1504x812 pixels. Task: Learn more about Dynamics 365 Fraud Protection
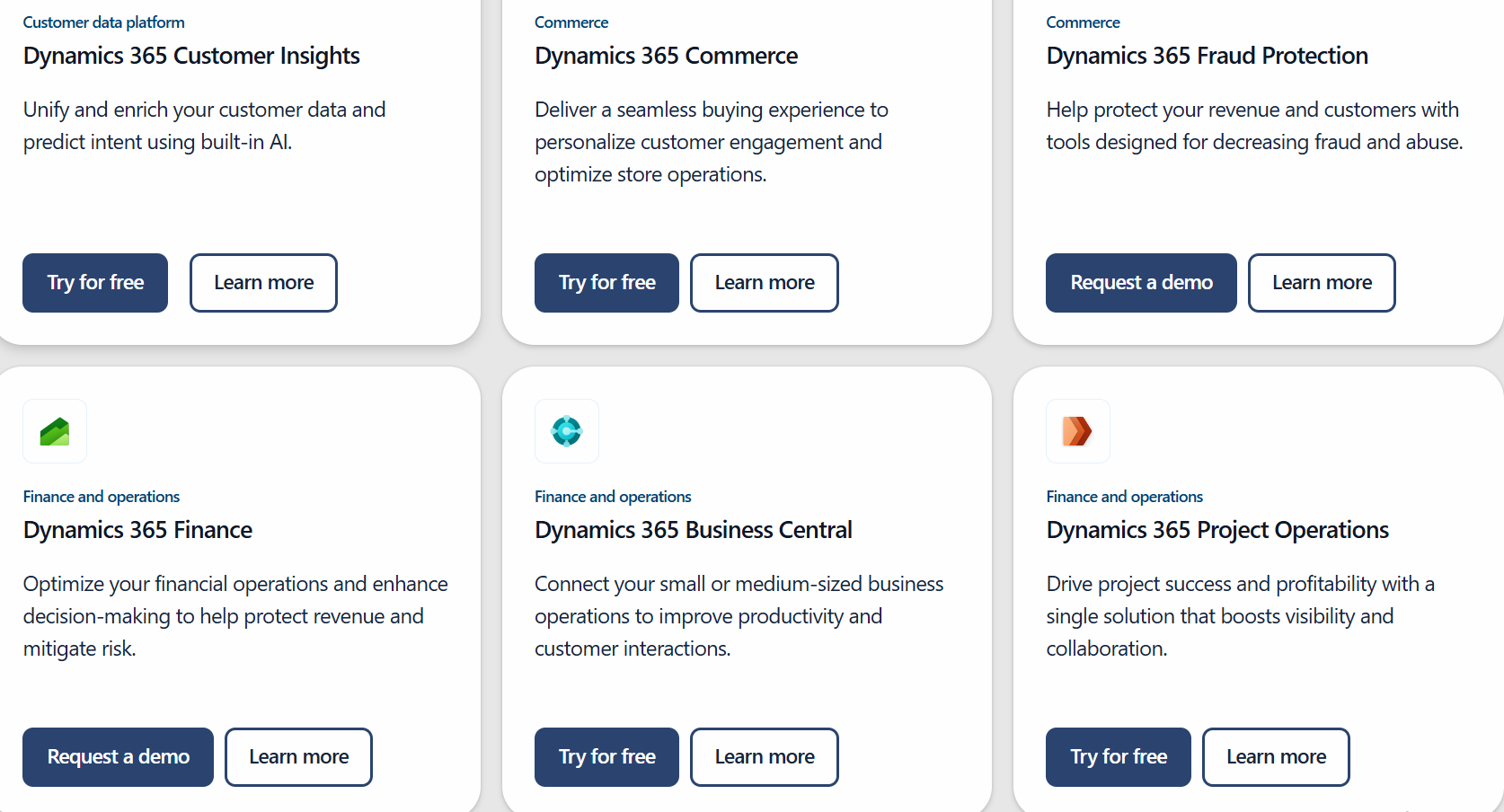coord(1322,283)
